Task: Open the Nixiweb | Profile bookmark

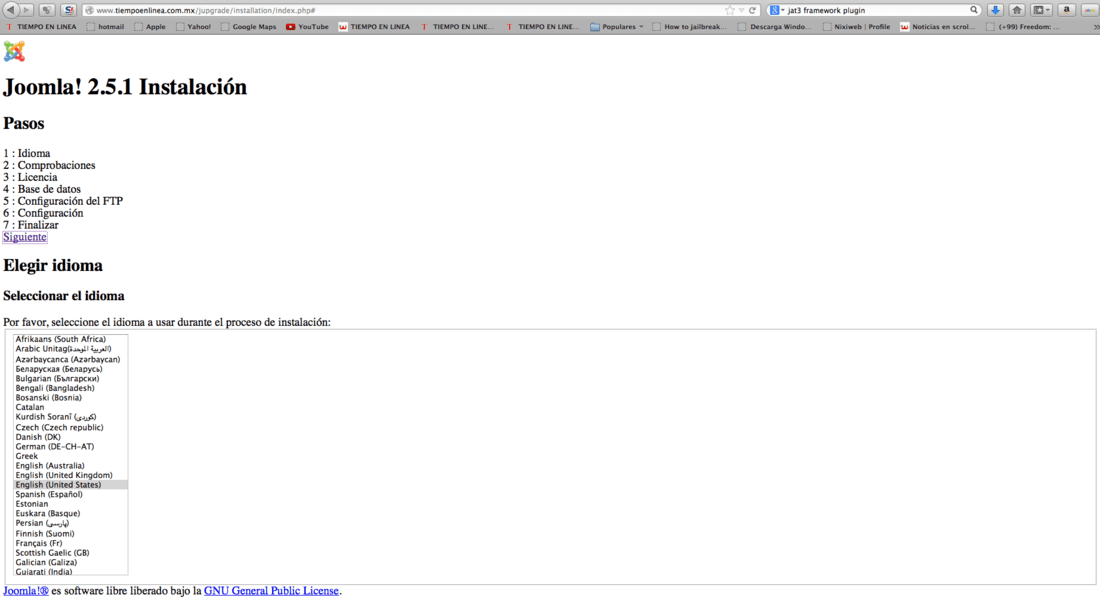Action: click(x=856, y=27)
